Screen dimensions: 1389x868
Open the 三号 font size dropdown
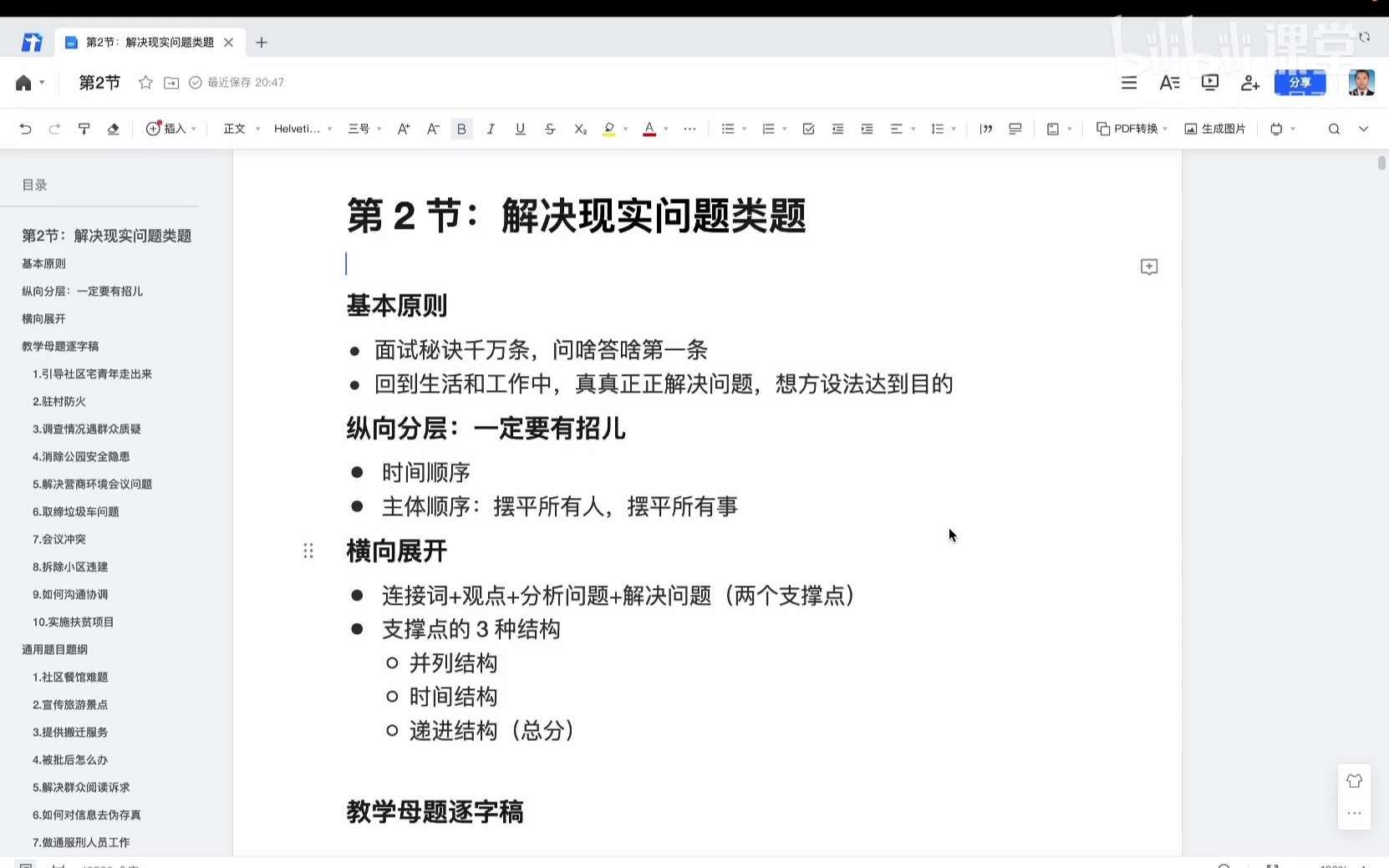(365, 129)
